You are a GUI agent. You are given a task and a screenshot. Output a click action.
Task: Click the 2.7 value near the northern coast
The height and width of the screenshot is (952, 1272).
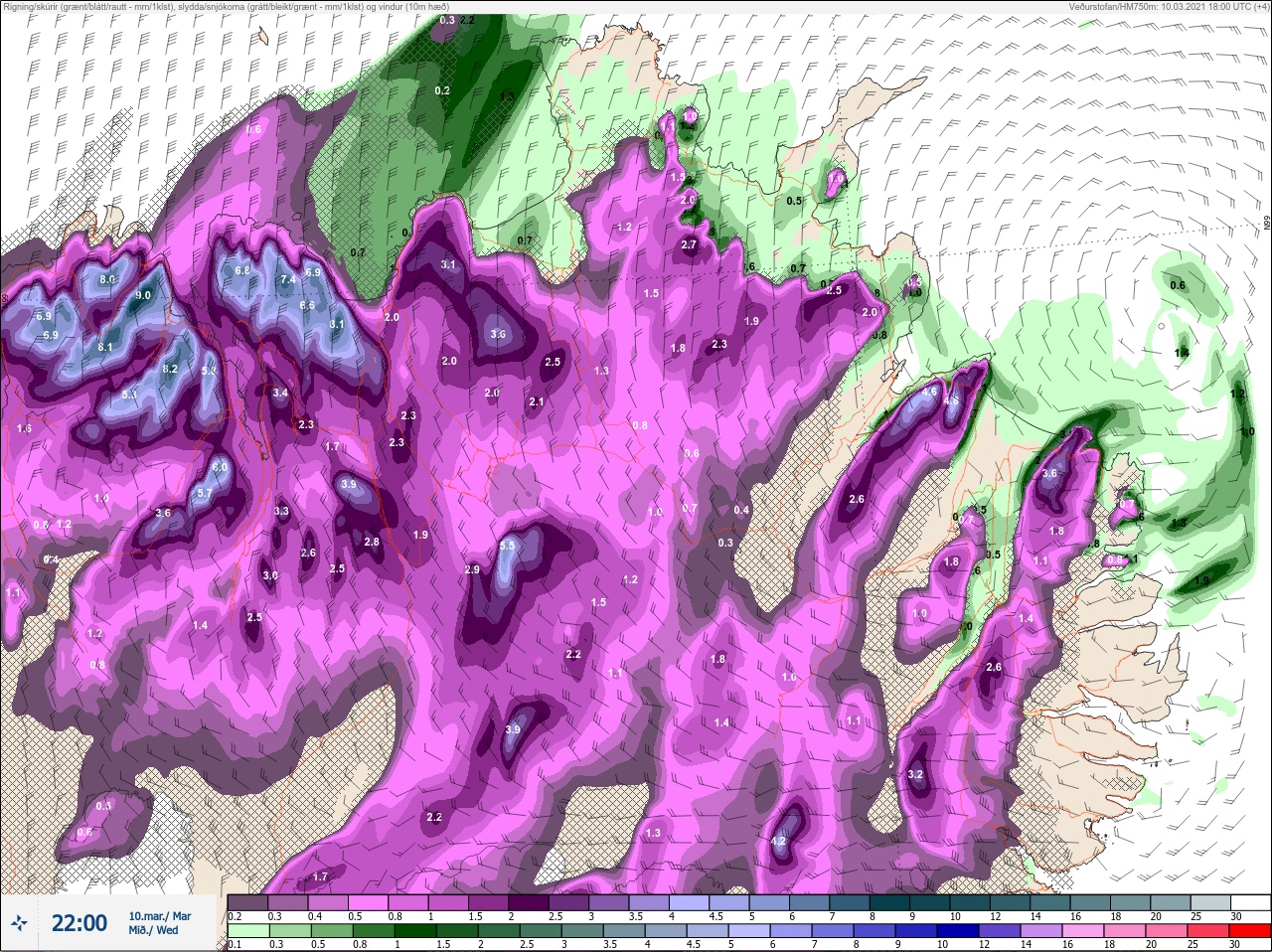pos(689,244)
